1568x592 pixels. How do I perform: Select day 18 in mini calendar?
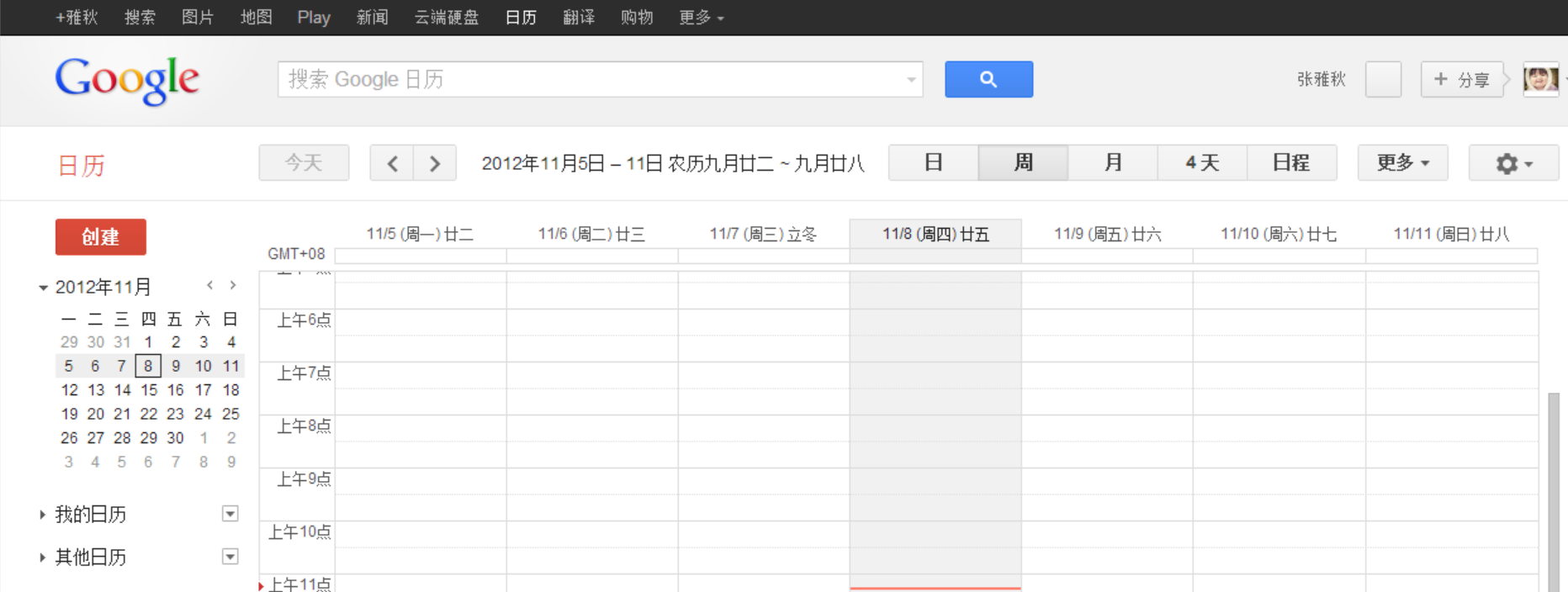(230, 390)
